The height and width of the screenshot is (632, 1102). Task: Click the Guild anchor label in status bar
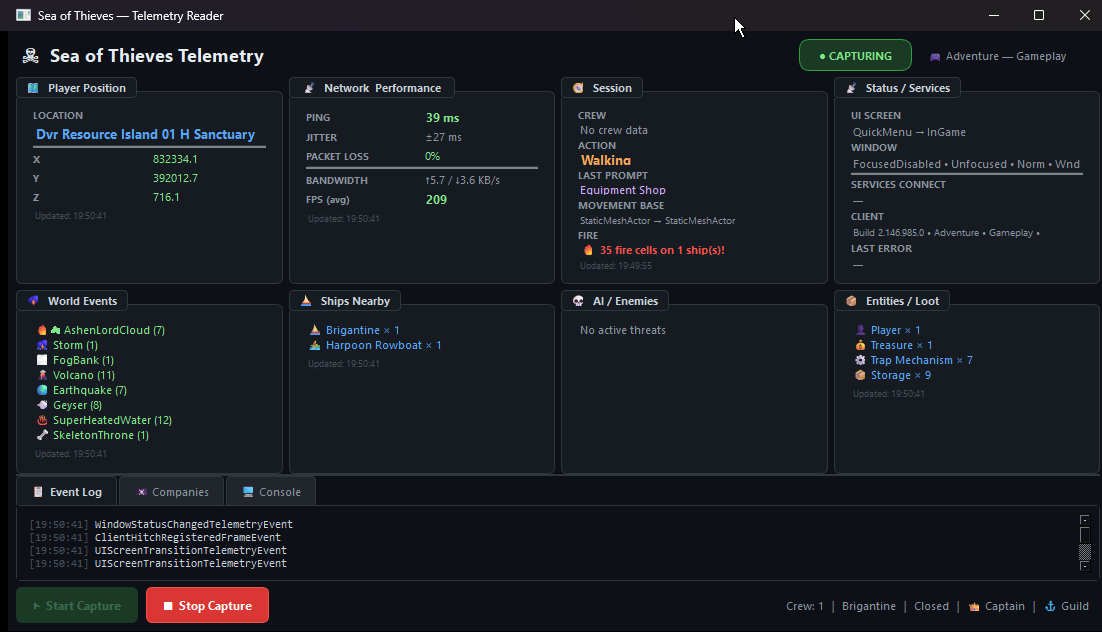click(x=1067, y=606)
